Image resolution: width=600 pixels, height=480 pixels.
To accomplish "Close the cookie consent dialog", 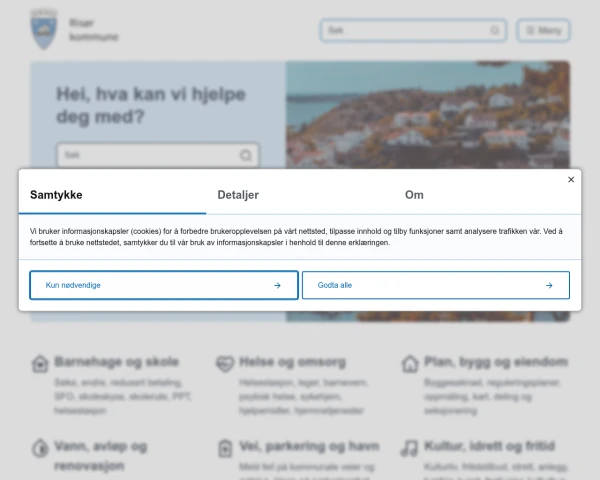I will (571, 180).
